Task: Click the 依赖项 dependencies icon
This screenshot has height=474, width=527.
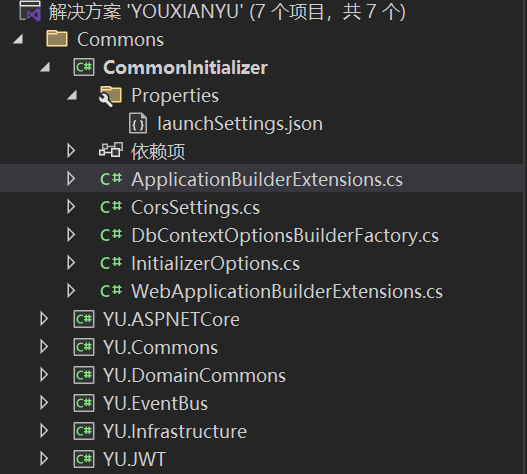Action: click(x=111, y=150)
